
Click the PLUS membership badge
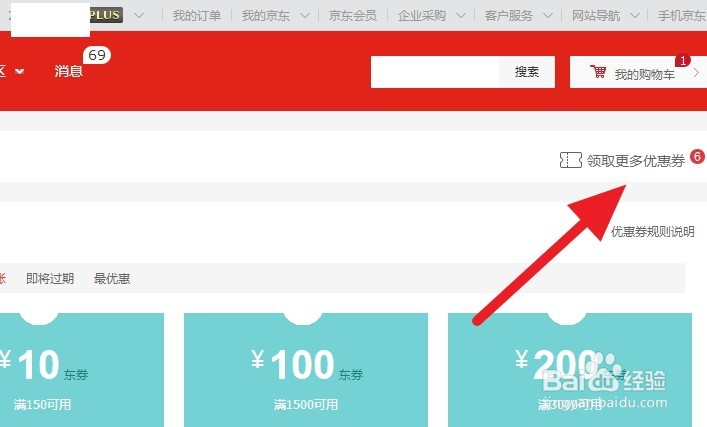(106, 15)
